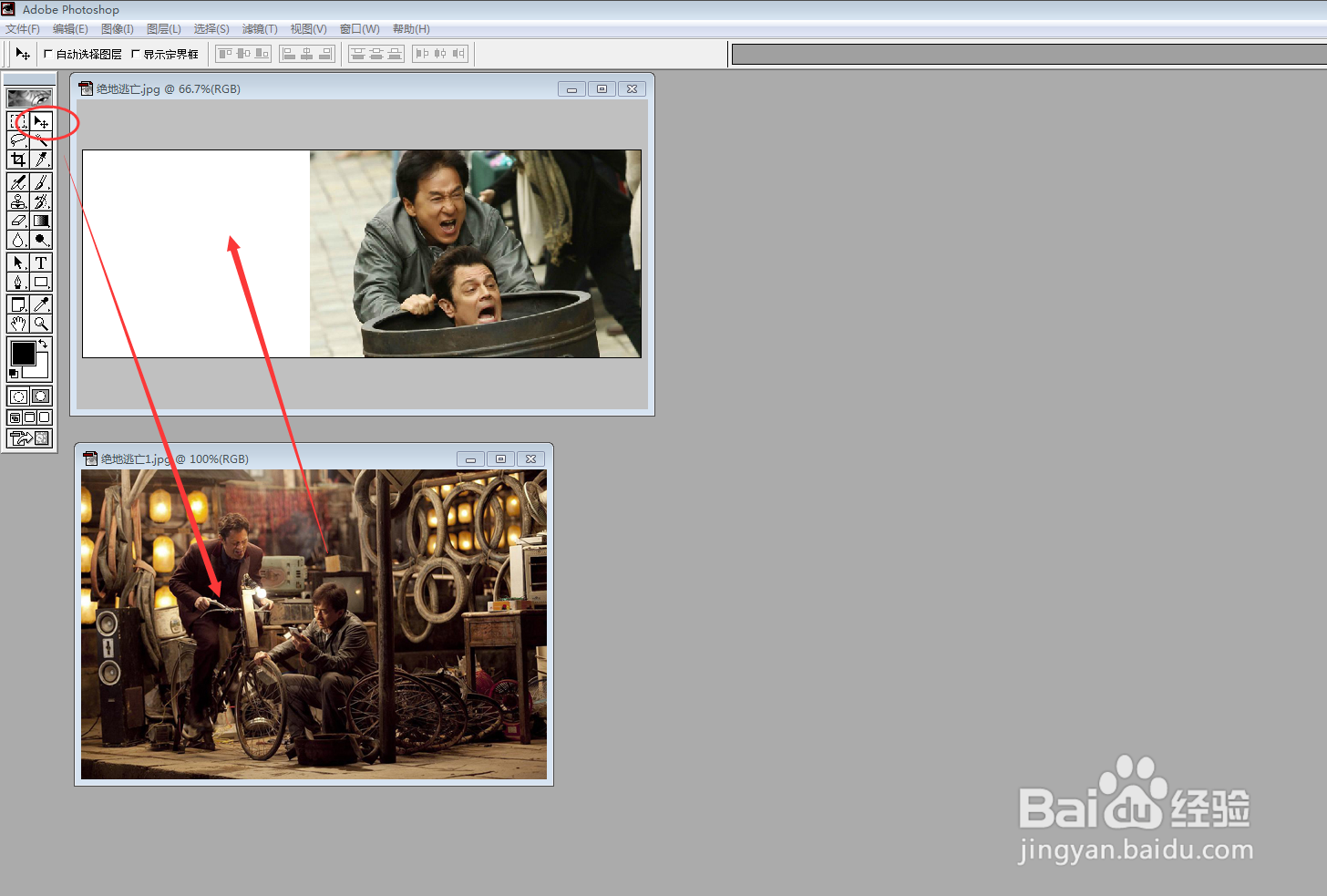
Task: Select the Path Component Selection tool
Action: 18,263
